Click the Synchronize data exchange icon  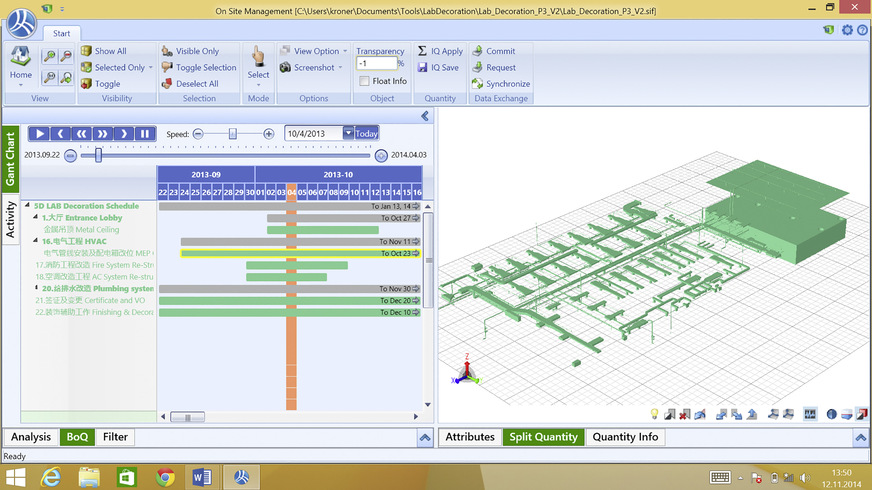click(477, 84)
